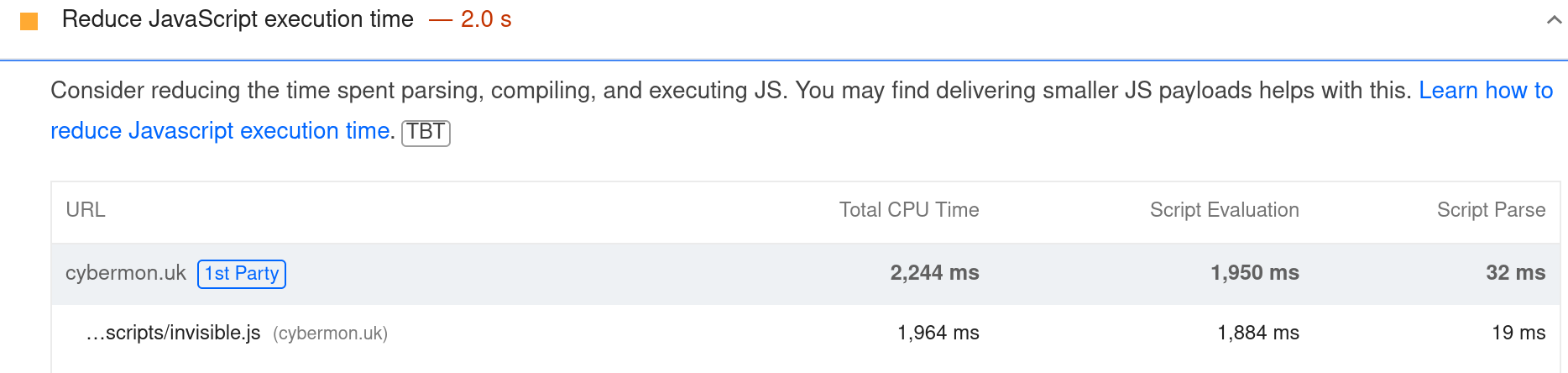
Task: Click the (cybermon.uk) host label
Action: [x=330, y=334]
